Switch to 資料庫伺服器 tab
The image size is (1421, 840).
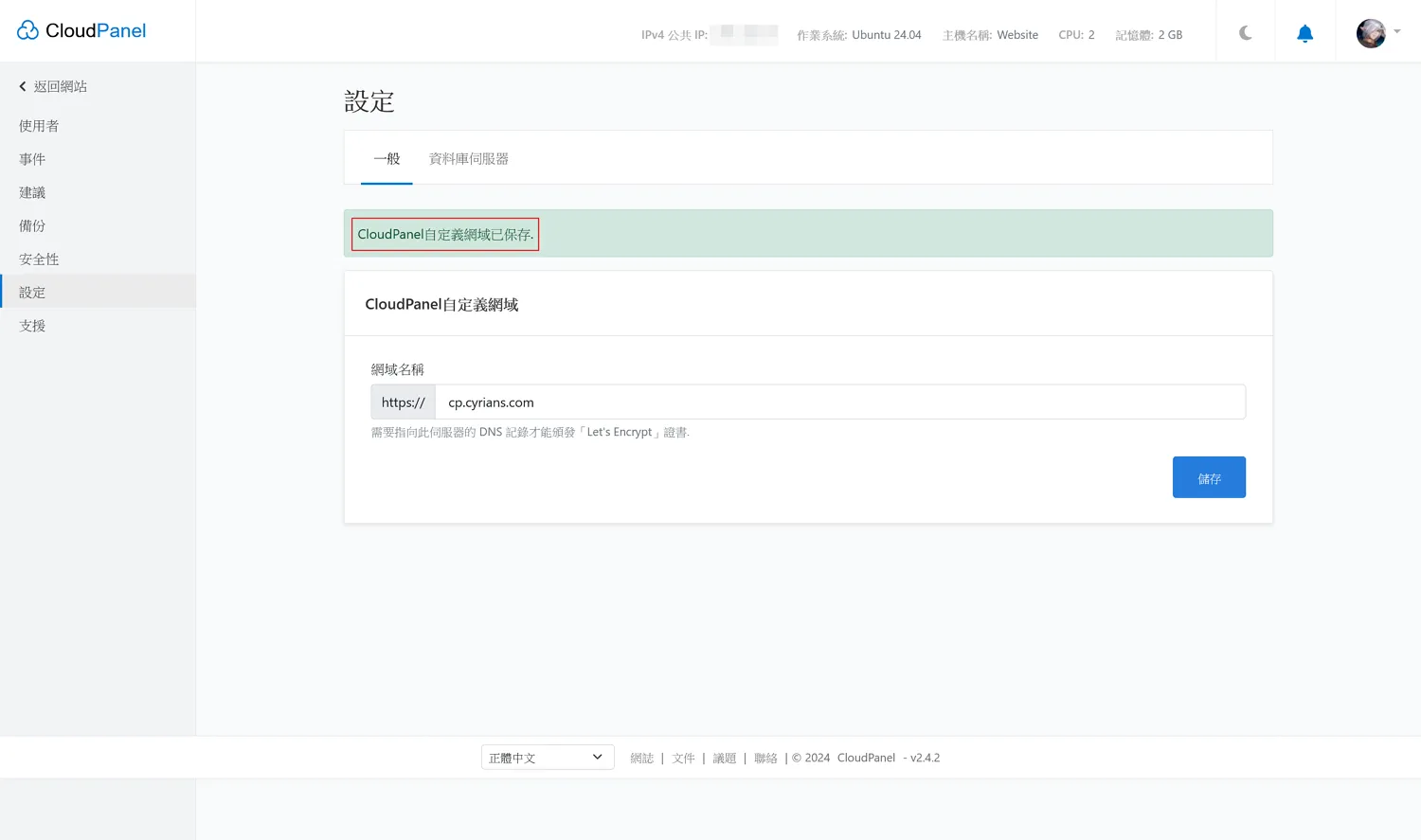click(469, 159)
